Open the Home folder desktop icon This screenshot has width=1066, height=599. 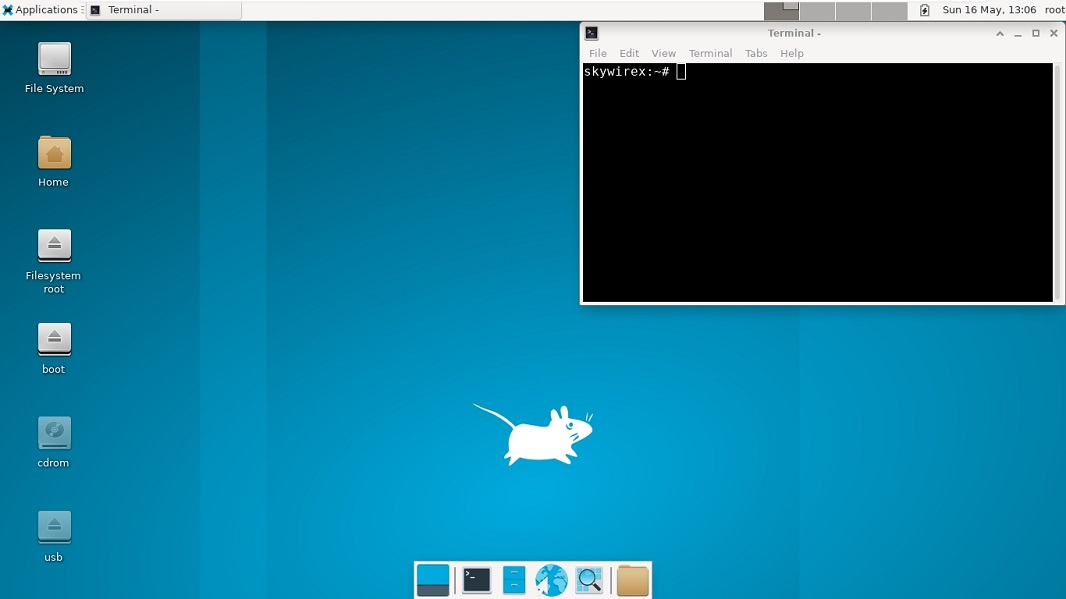54,152
